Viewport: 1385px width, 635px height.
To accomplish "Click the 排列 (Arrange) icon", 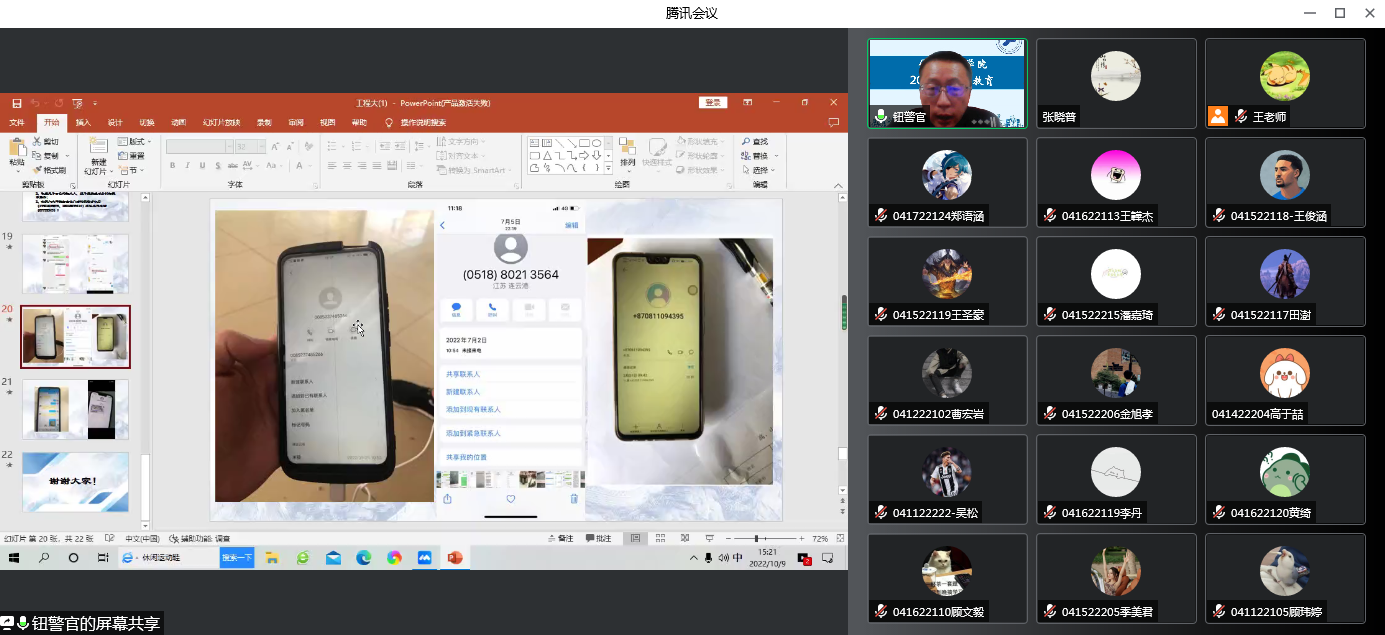I will (627, 148).
